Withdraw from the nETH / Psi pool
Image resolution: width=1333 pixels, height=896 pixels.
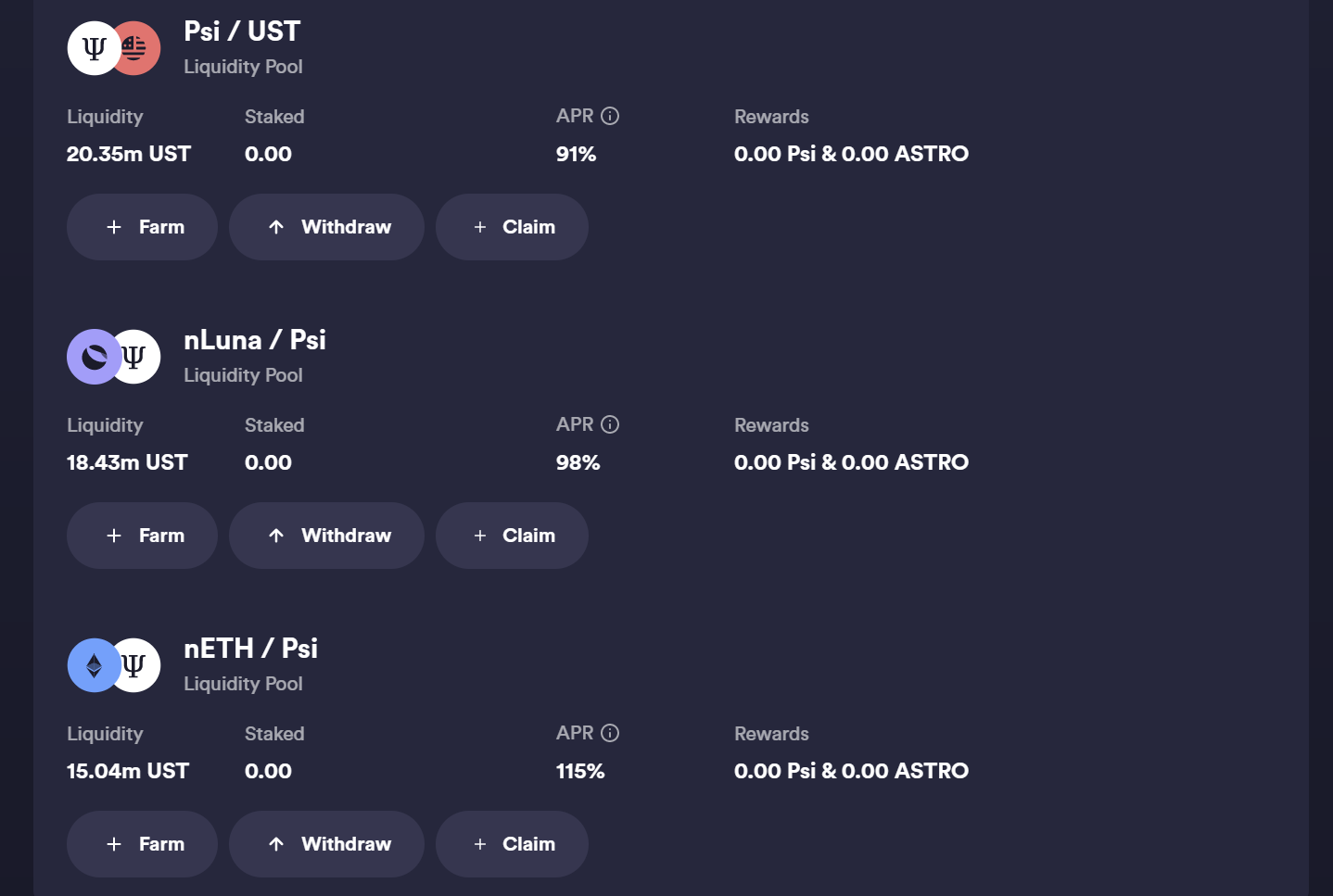pyautogui.click(x=326, y=844)
